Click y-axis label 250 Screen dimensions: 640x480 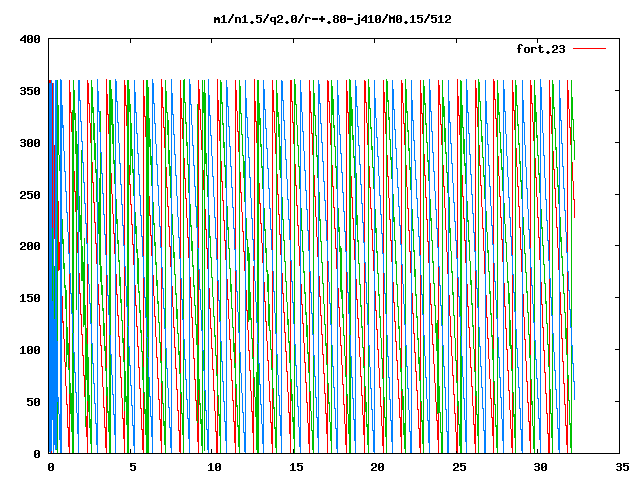pyautogui.click(x=30, y=195)
